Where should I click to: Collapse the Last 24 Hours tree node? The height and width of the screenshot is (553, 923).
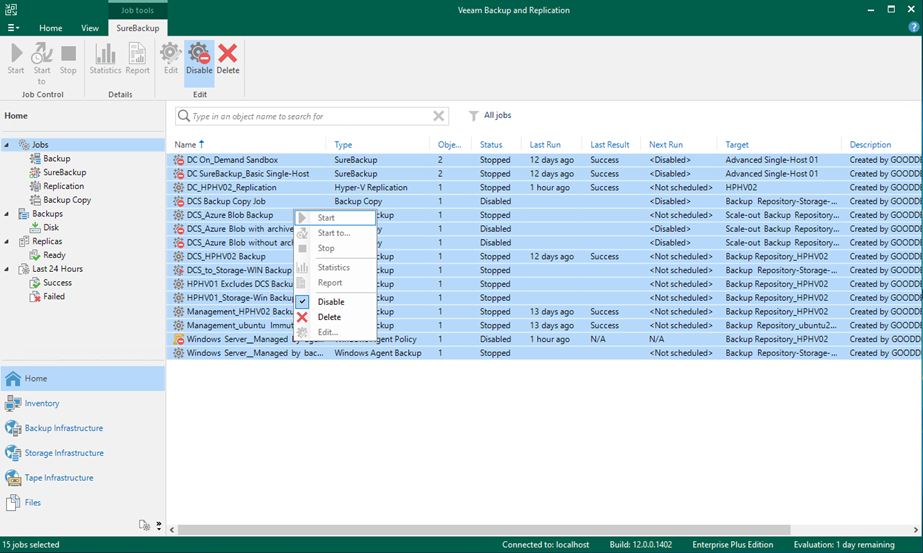point(7,269)
